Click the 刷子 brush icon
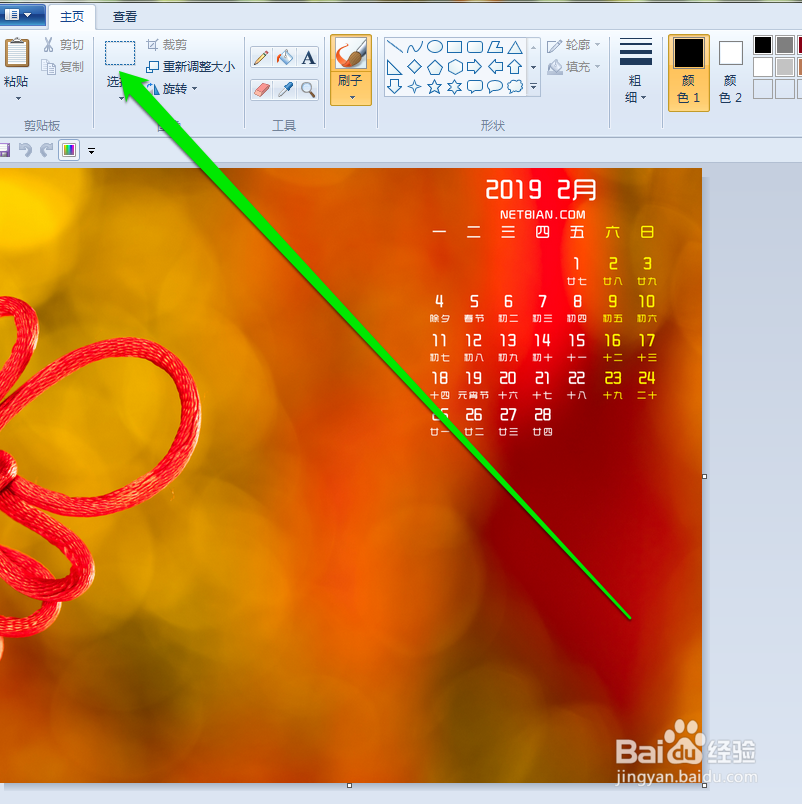Viewport: 802px width, 804px height. coord(351,53)
